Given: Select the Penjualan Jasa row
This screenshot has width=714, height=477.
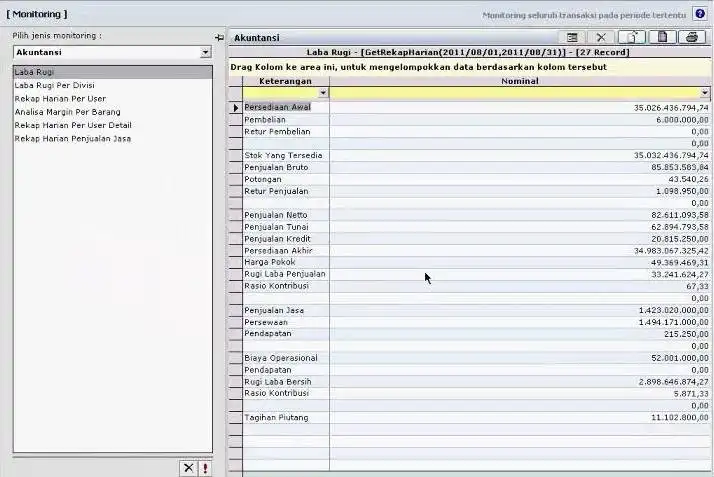Looking at the screenshot, I should (x=469, y=310).
